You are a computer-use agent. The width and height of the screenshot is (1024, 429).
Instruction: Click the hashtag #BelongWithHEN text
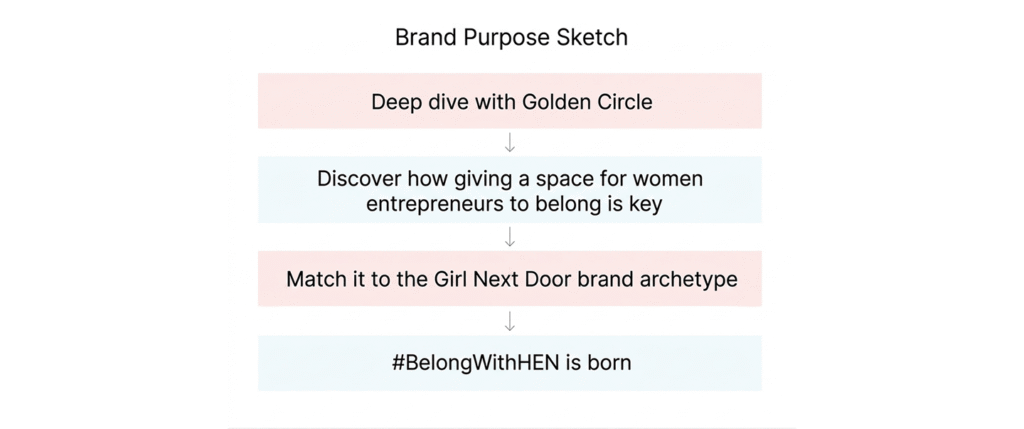(475, 362)
